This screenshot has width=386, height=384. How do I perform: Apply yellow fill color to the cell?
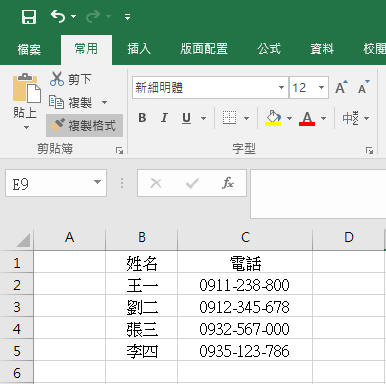pyautogui.click(x=273, y=118)
